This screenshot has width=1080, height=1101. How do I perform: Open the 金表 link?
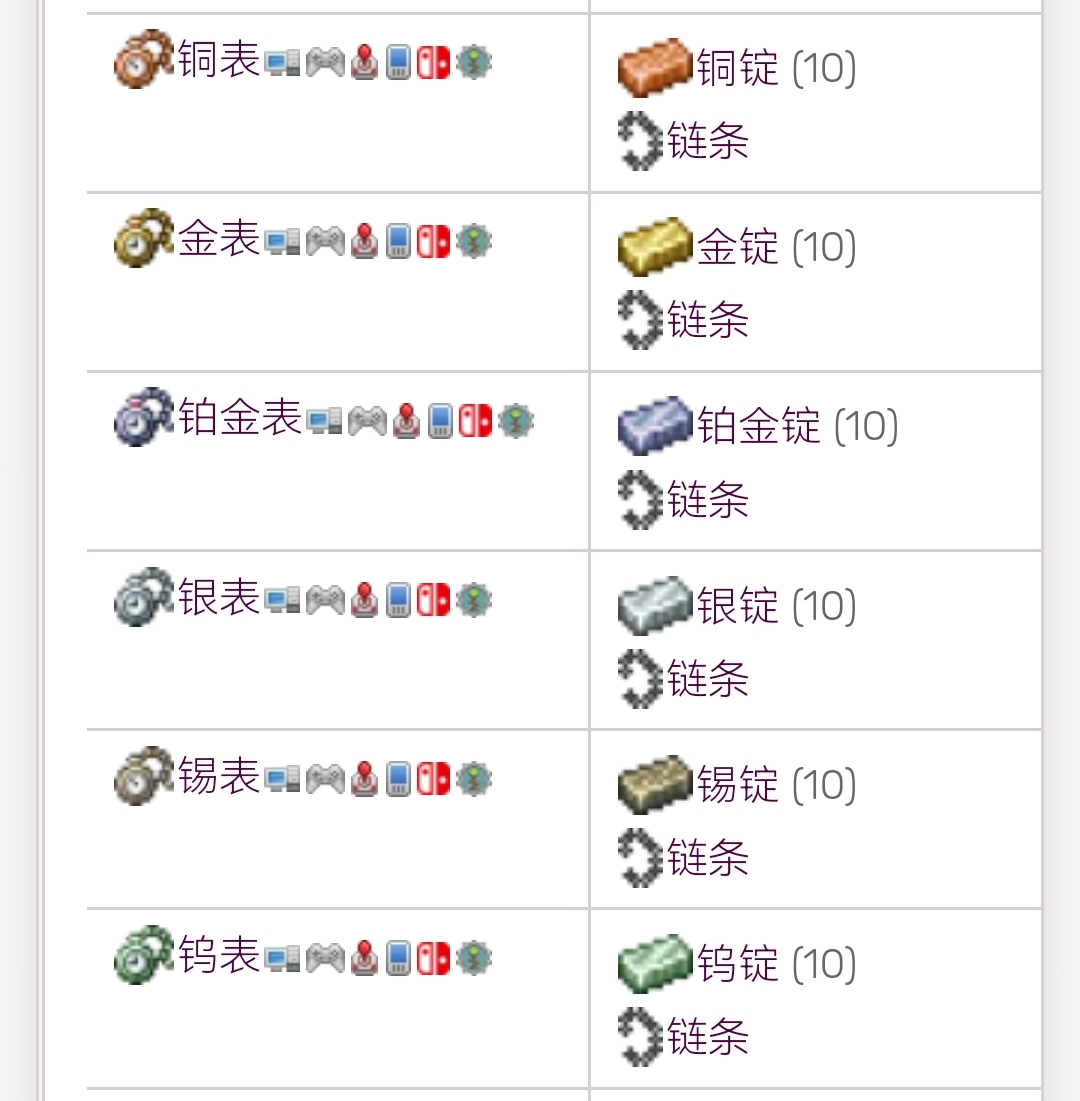point(219,239)
